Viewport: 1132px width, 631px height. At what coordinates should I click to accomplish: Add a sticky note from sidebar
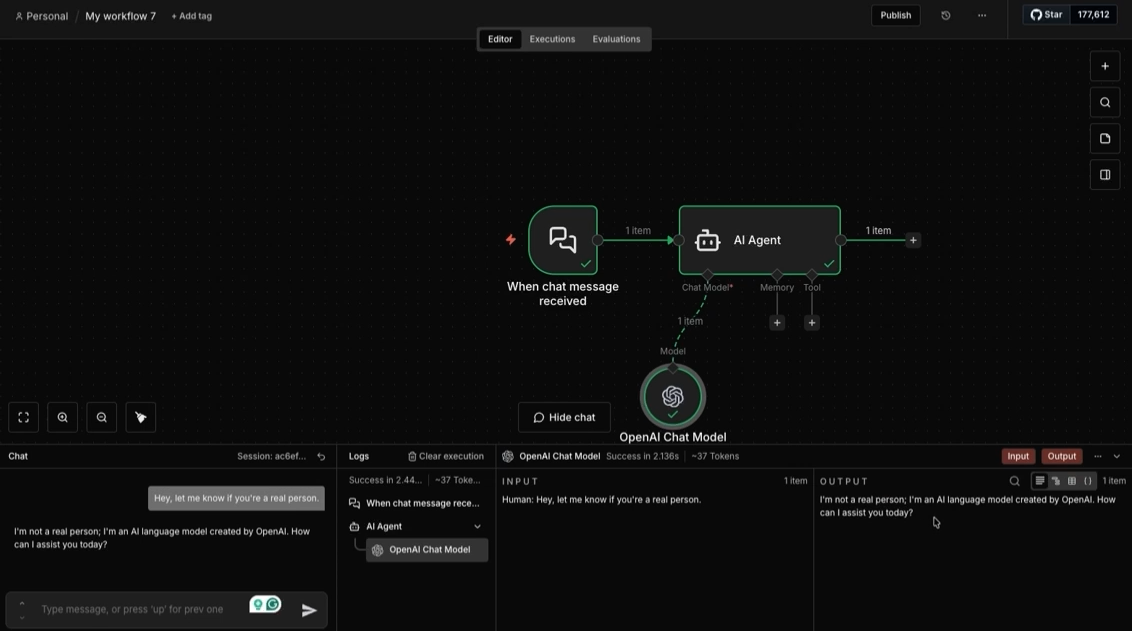(1105, 139)
